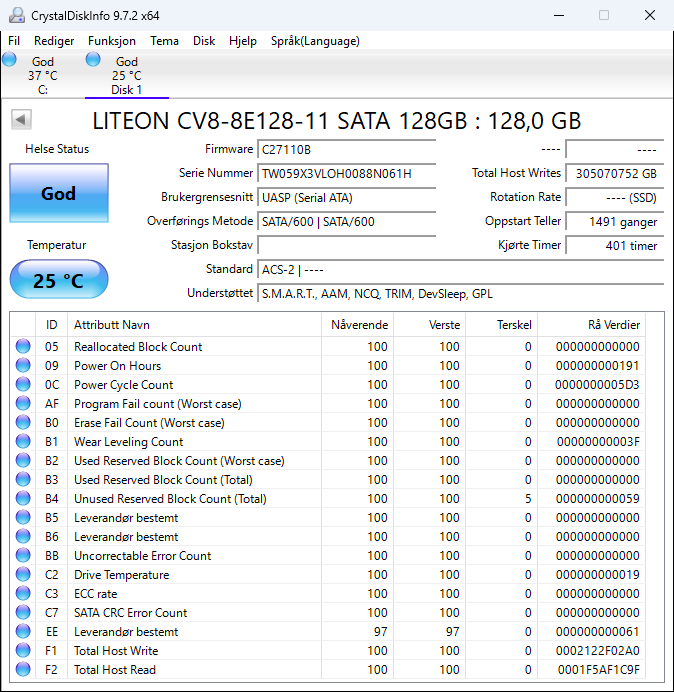674x692 pixels.
Task: Click status orb for SATA CRC Error Count
Action: point(23,612)
